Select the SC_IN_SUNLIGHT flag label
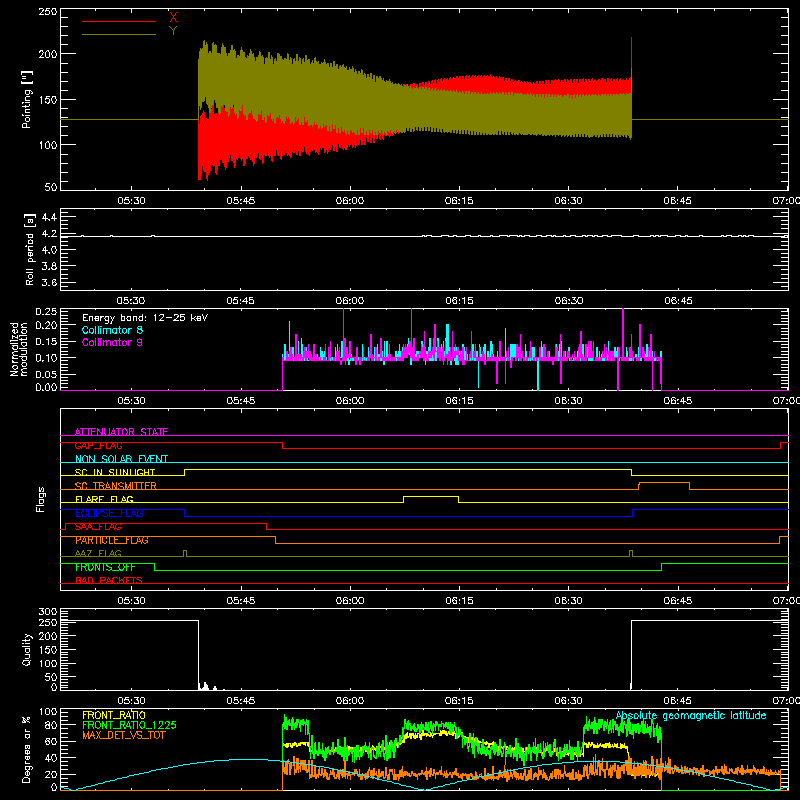 (115, 472)
